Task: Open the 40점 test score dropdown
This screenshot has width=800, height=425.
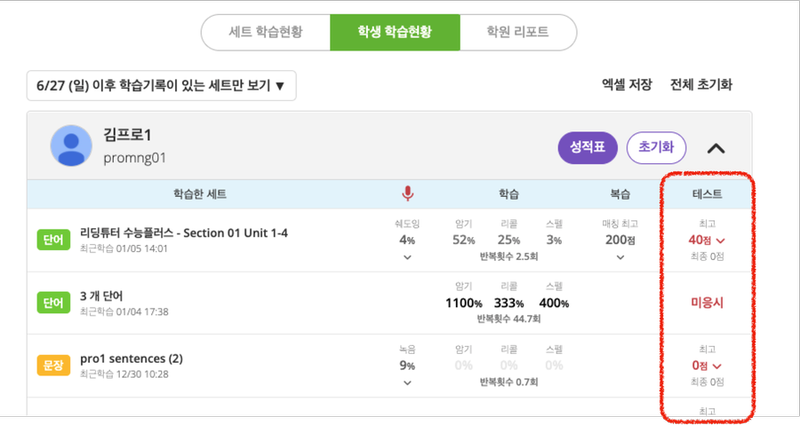Action: point(707,240)
